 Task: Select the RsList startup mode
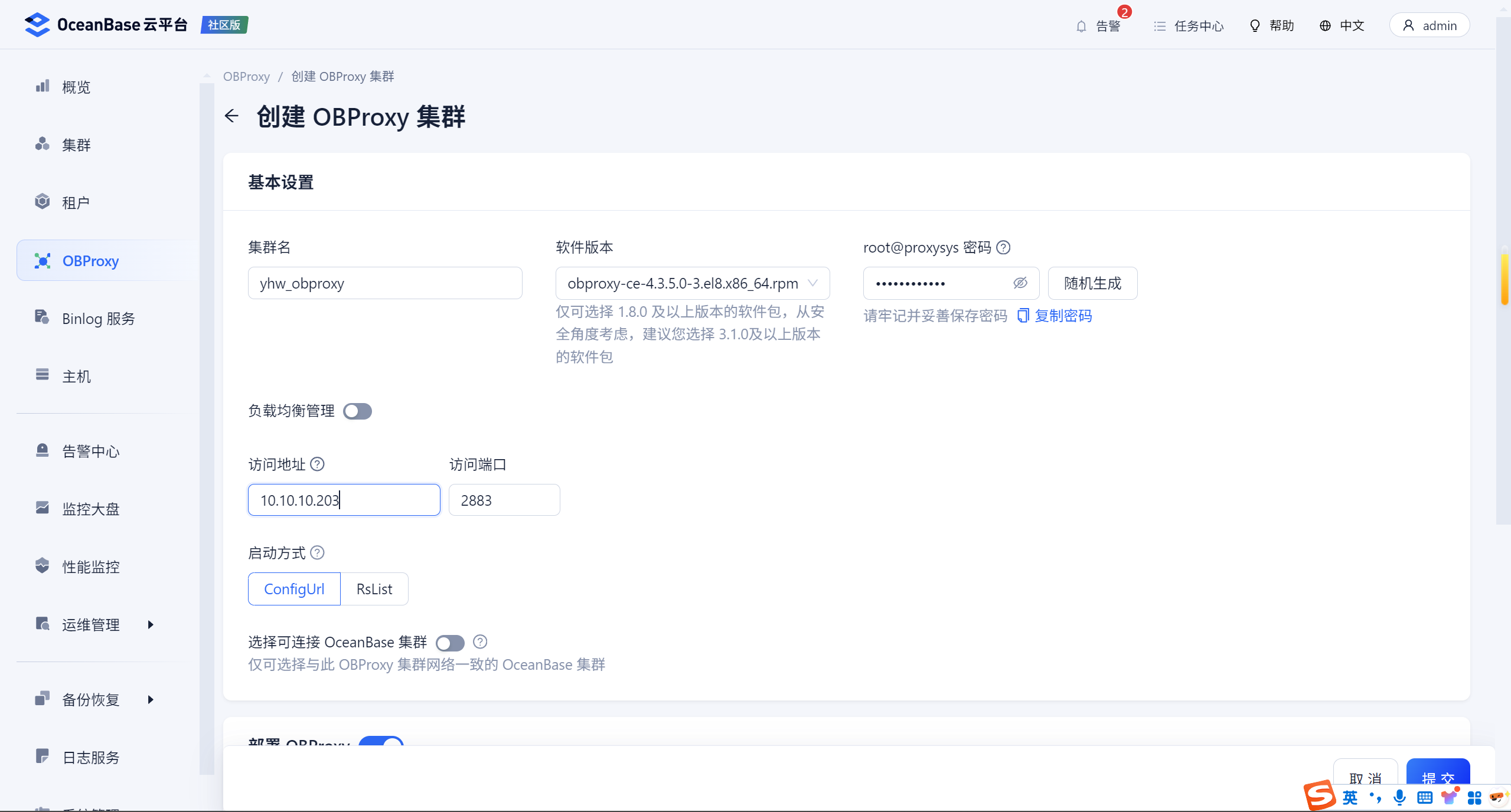374,589
